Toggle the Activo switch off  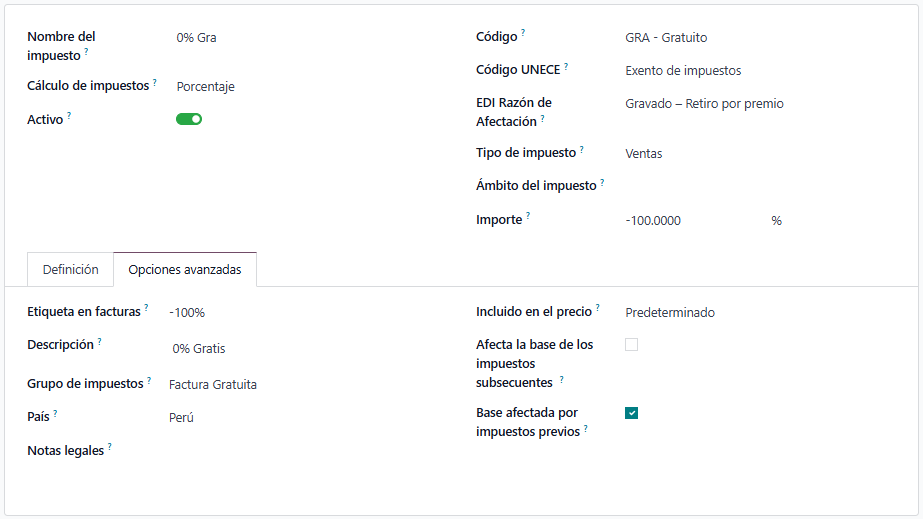189,119
